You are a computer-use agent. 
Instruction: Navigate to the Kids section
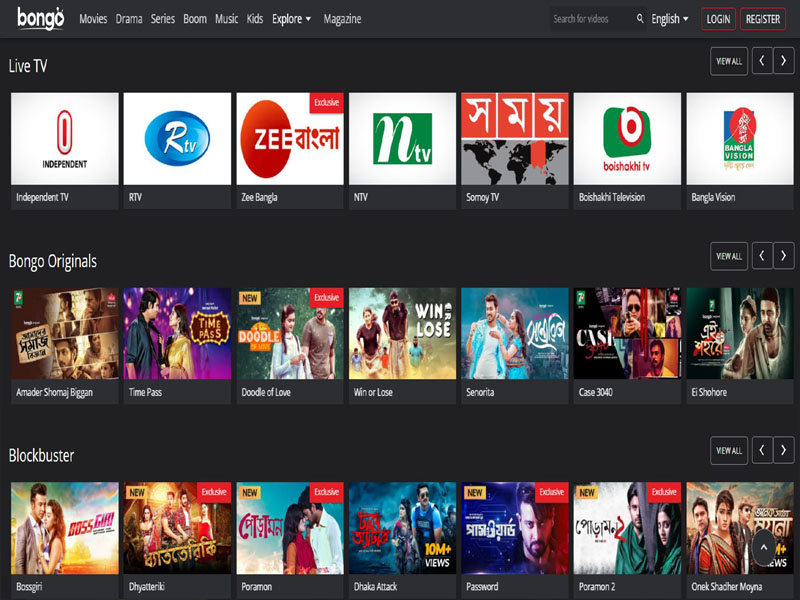254,19
